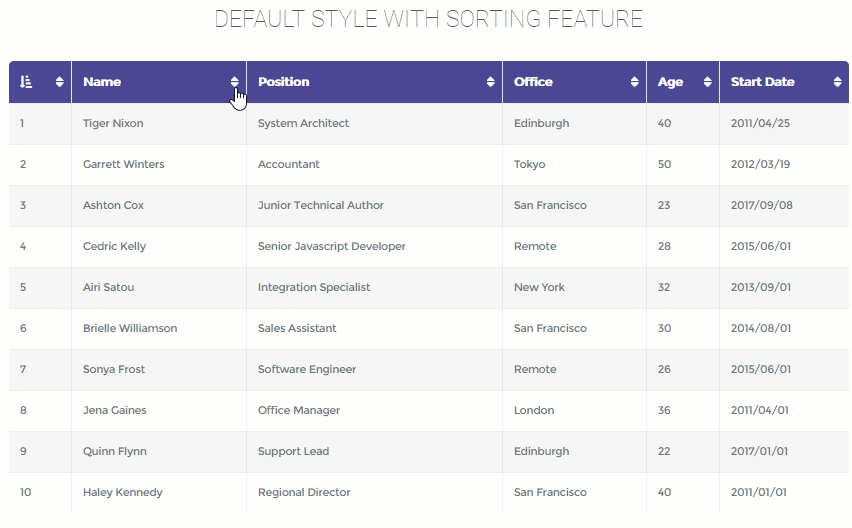Select the Cedric Kelly row name

(x=114, y=246)
